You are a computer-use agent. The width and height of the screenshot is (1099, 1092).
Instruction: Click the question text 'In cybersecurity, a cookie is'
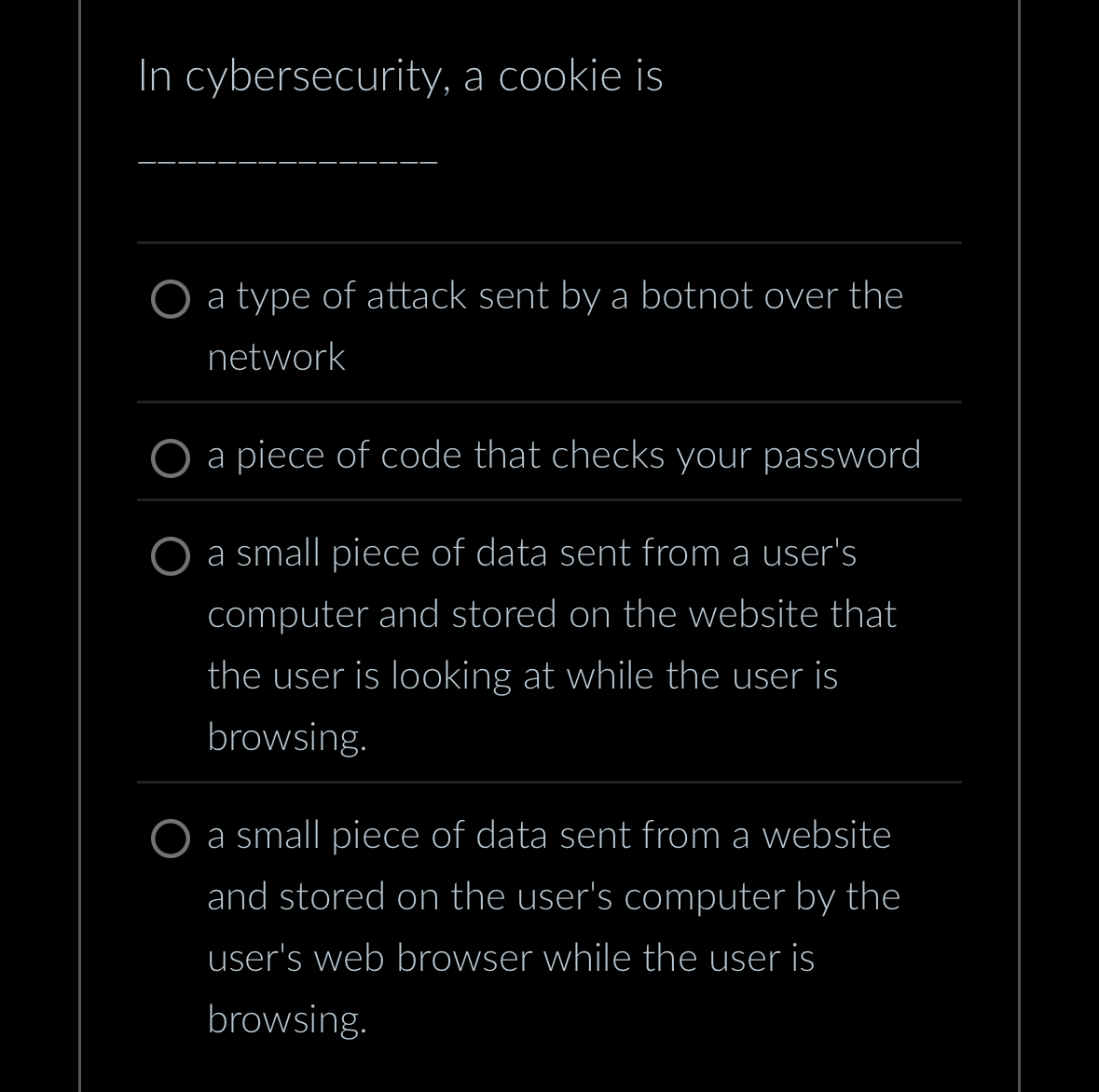pos(400,75)
